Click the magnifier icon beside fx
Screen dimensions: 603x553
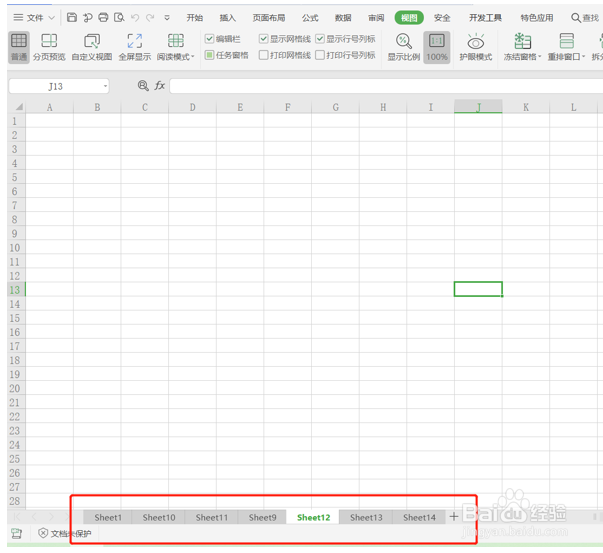(143, 85)
